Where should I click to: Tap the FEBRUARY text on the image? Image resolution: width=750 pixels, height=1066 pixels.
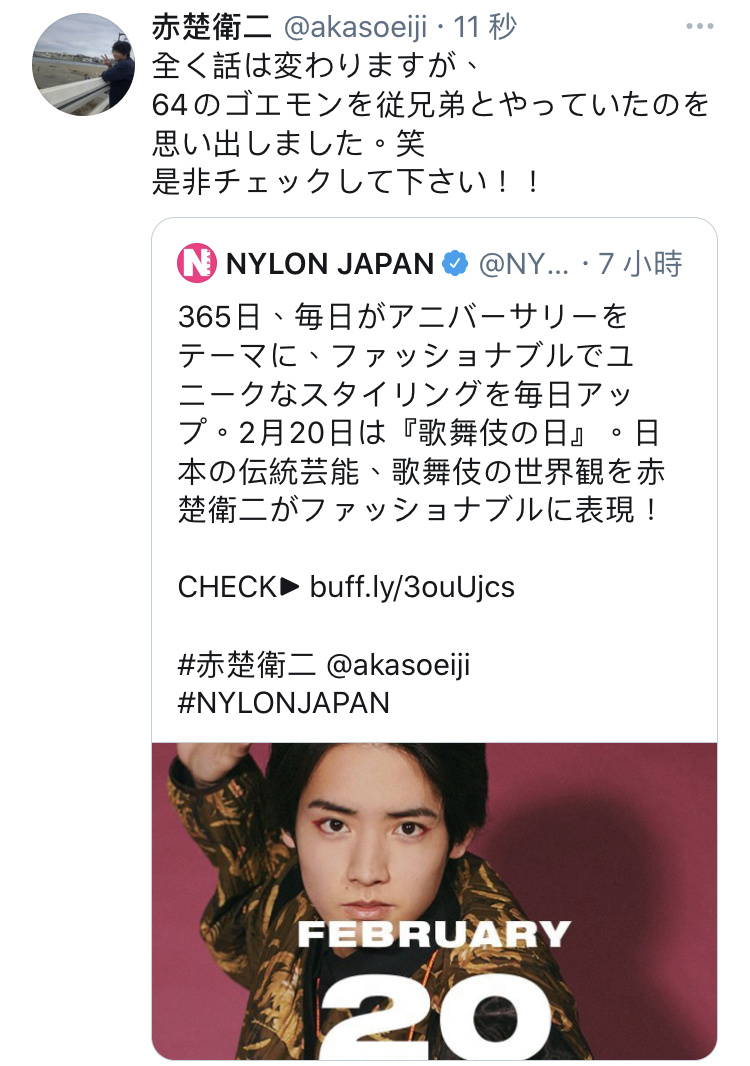[x=434, y=934]
